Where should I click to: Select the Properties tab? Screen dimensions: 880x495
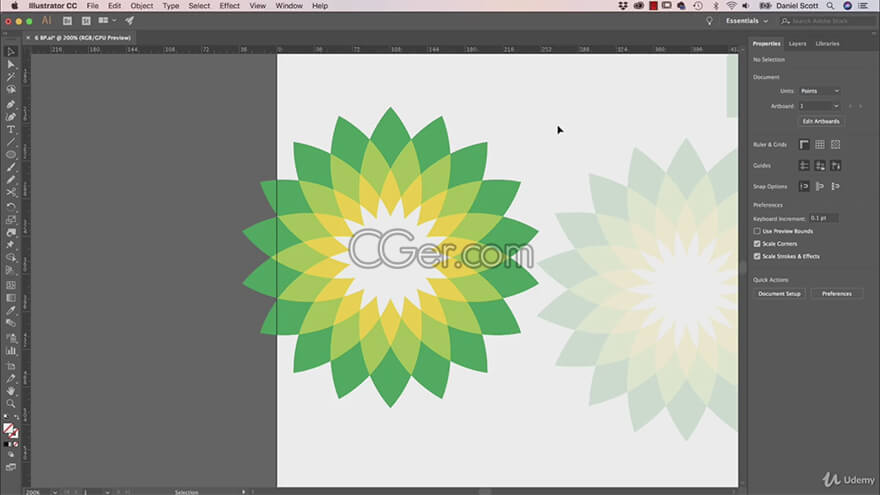point(766,44)
